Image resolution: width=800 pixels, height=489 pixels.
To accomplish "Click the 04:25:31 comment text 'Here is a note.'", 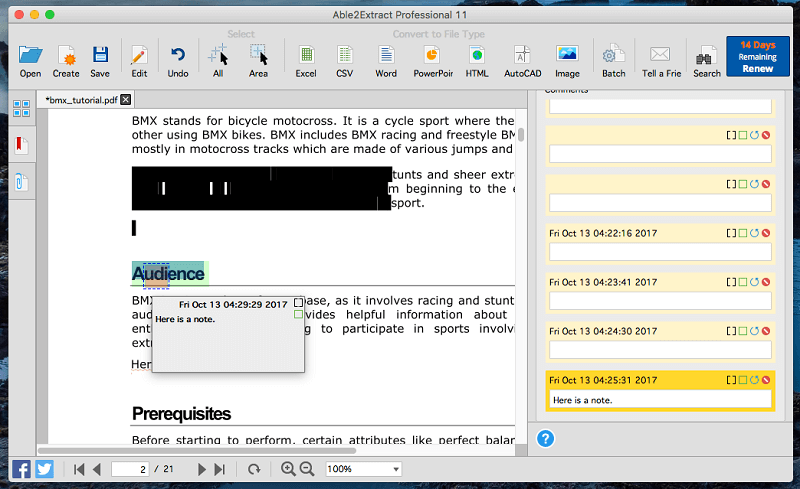I will [x=583, y=400].
